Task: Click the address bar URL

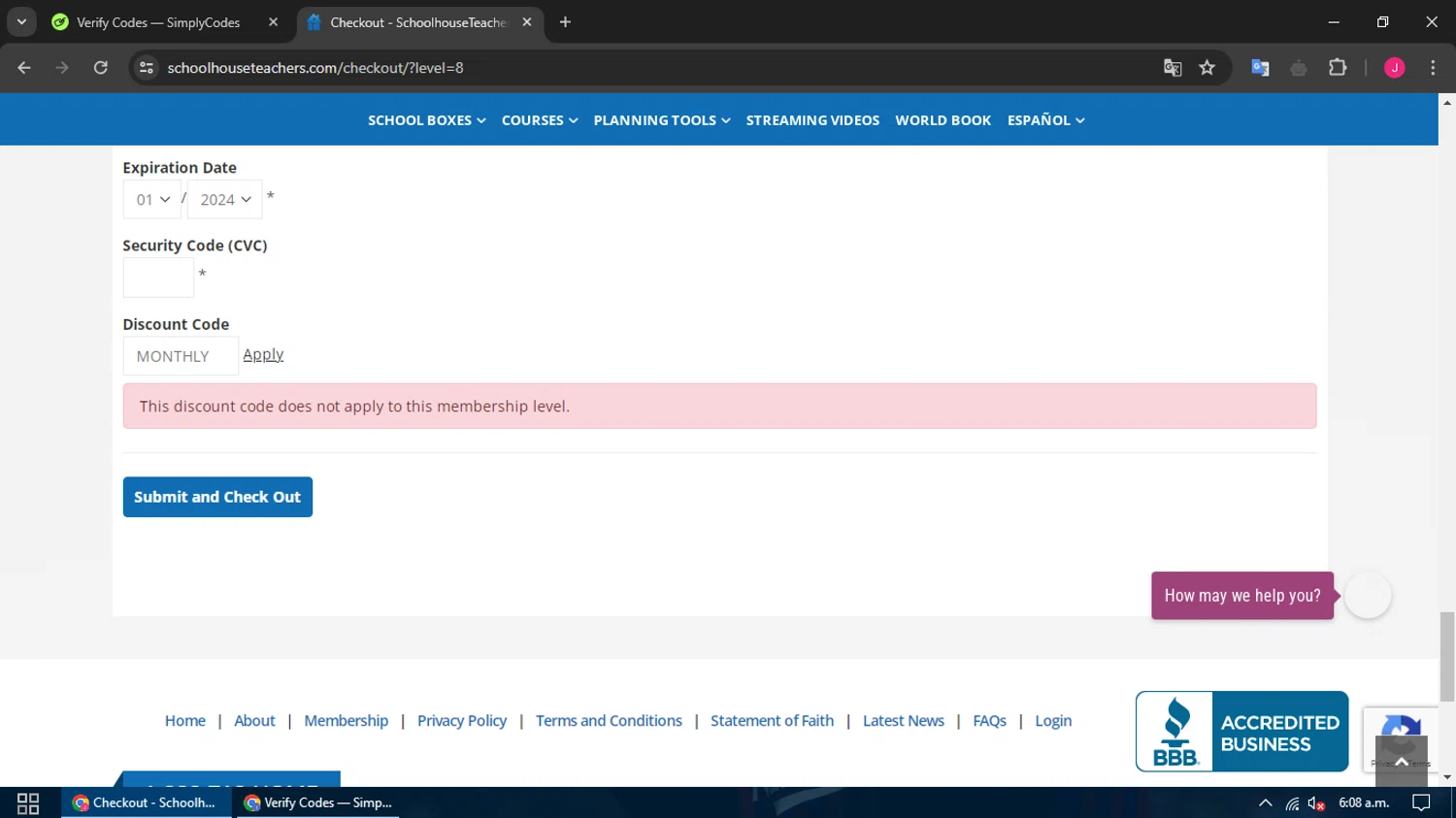Action: click(315, 68)
